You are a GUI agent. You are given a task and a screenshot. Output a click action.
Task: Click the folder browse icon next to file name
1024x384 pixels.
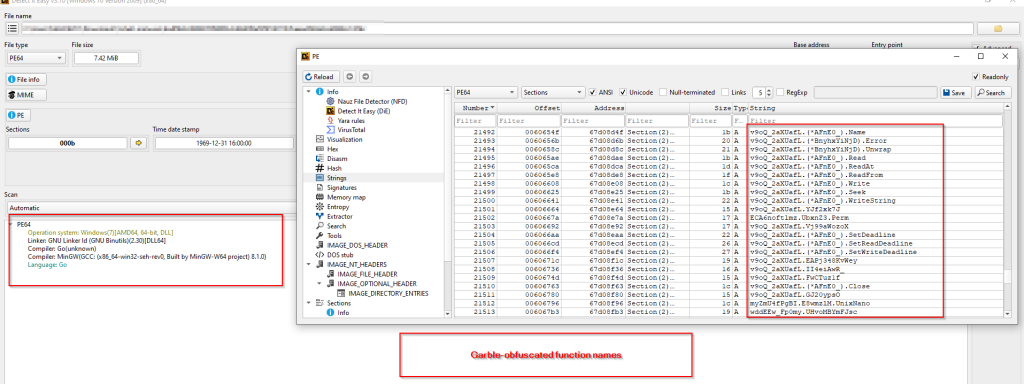click(997, 29)
